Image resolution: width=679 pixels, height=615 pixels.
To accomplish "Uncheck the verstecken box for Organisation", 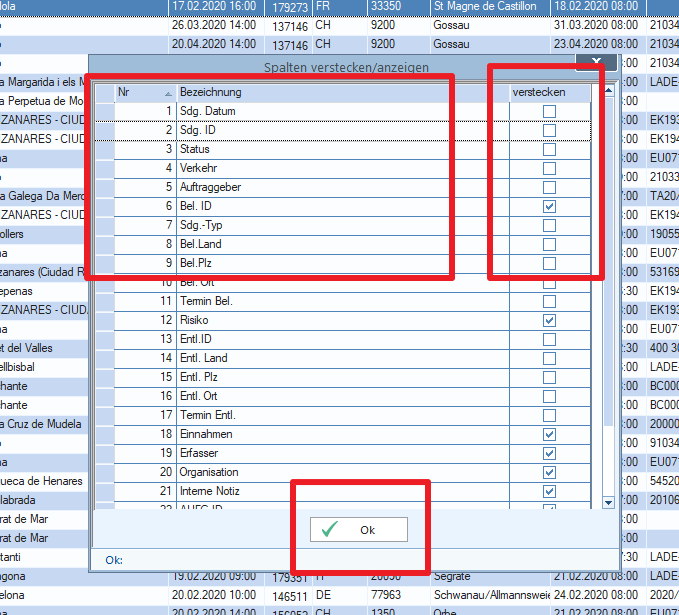I will [549, 473].
